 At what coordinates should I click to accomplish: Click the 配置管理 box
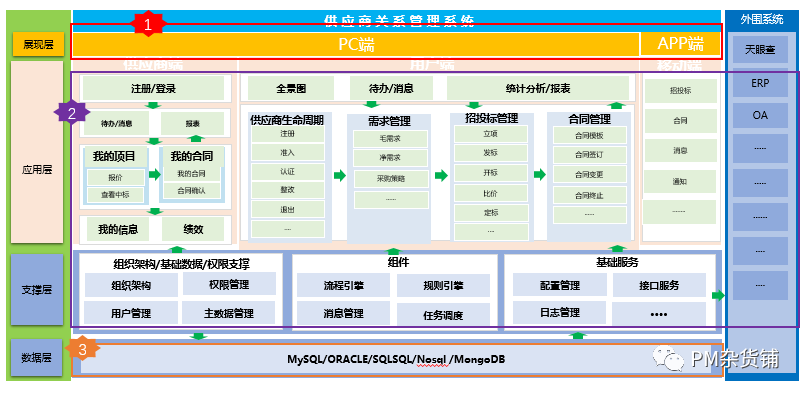(560, 285)
